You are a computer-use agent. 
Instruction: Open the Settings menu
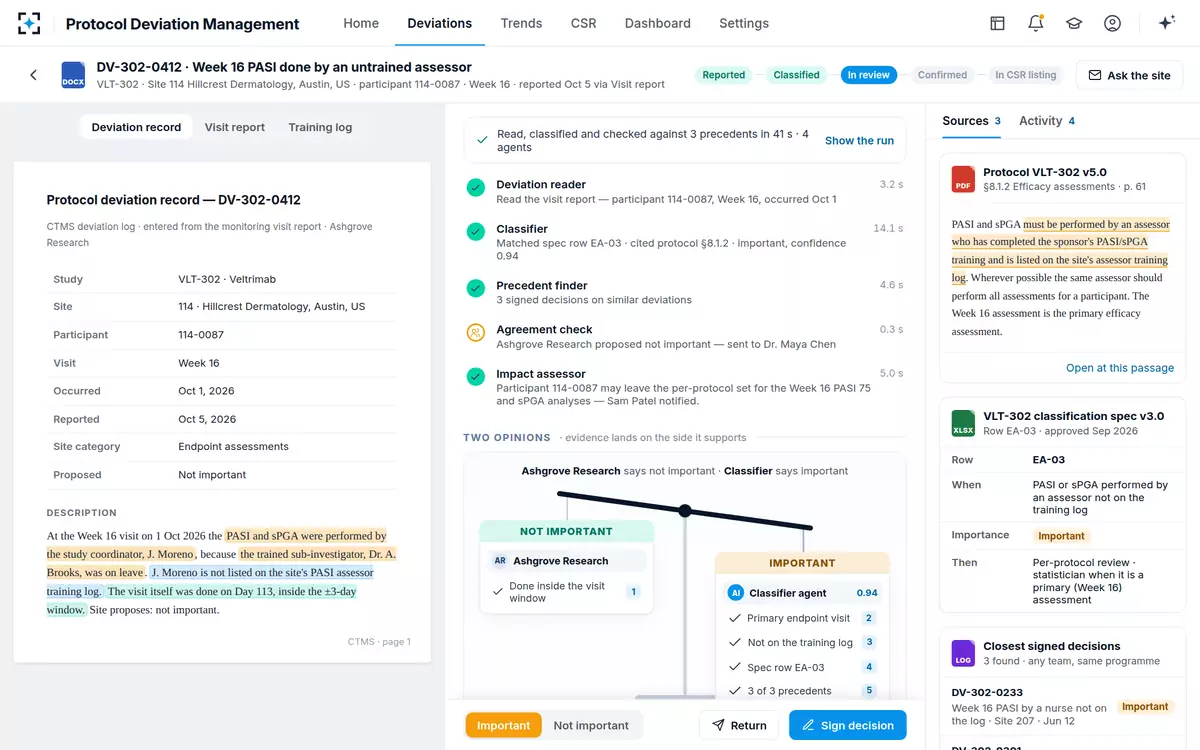(744, 23)
